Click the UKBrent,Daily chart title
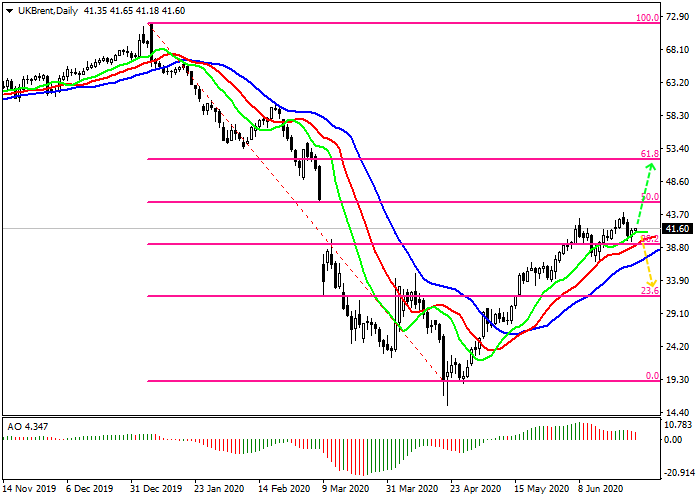This screenshot has height=500, width=700. 48,10
